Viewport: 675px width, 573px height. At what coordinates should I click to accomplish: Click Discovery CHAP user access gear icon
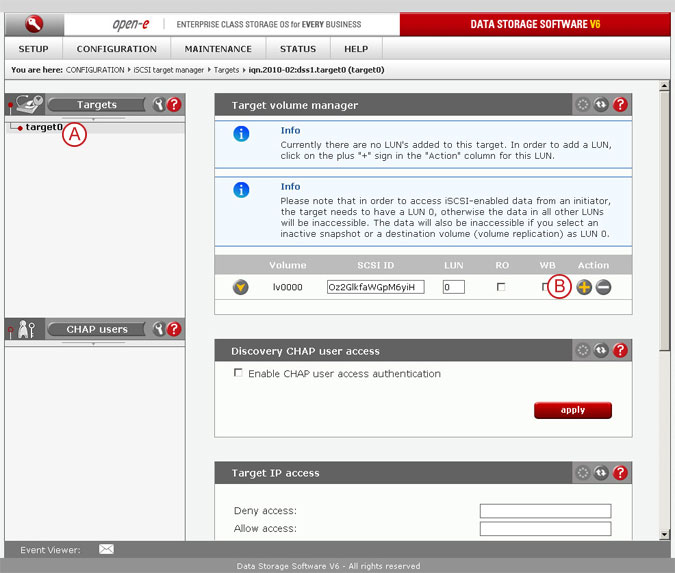tap(582, 350)
